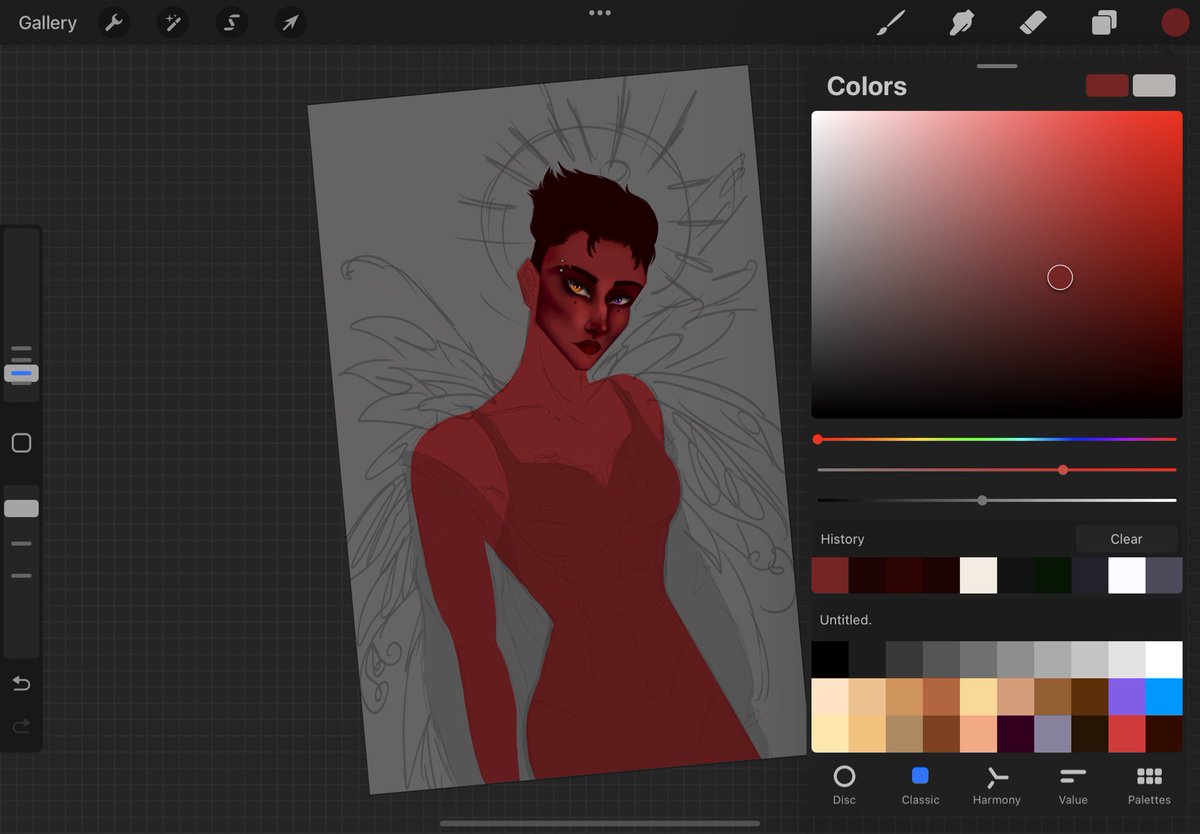The image size is (1200, 834).
Task: Choose the dark plum palette swatch
Action: click(1016, 734)
